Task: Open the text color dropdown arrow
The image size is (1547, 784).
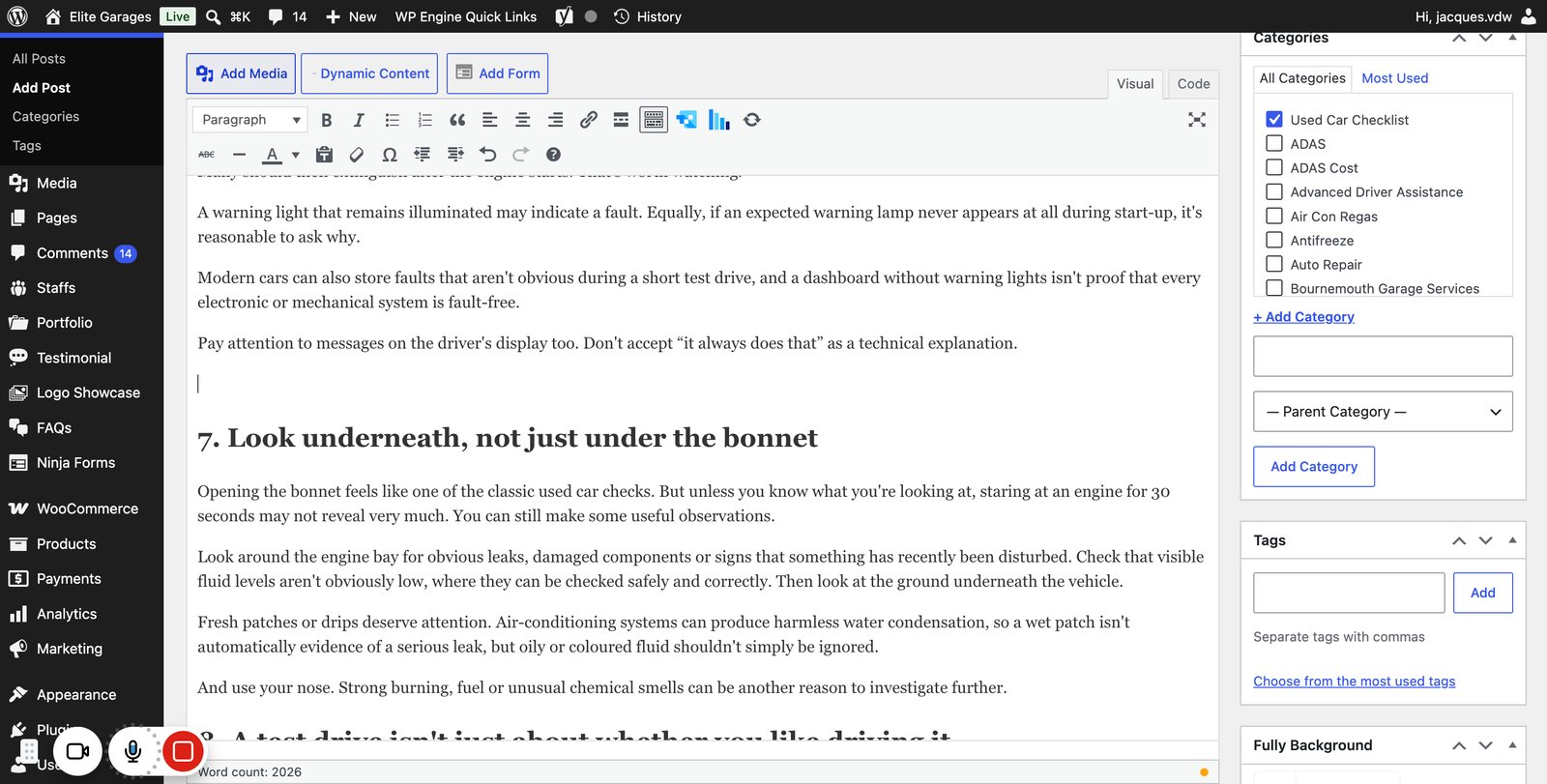Action: click(296, 155)
